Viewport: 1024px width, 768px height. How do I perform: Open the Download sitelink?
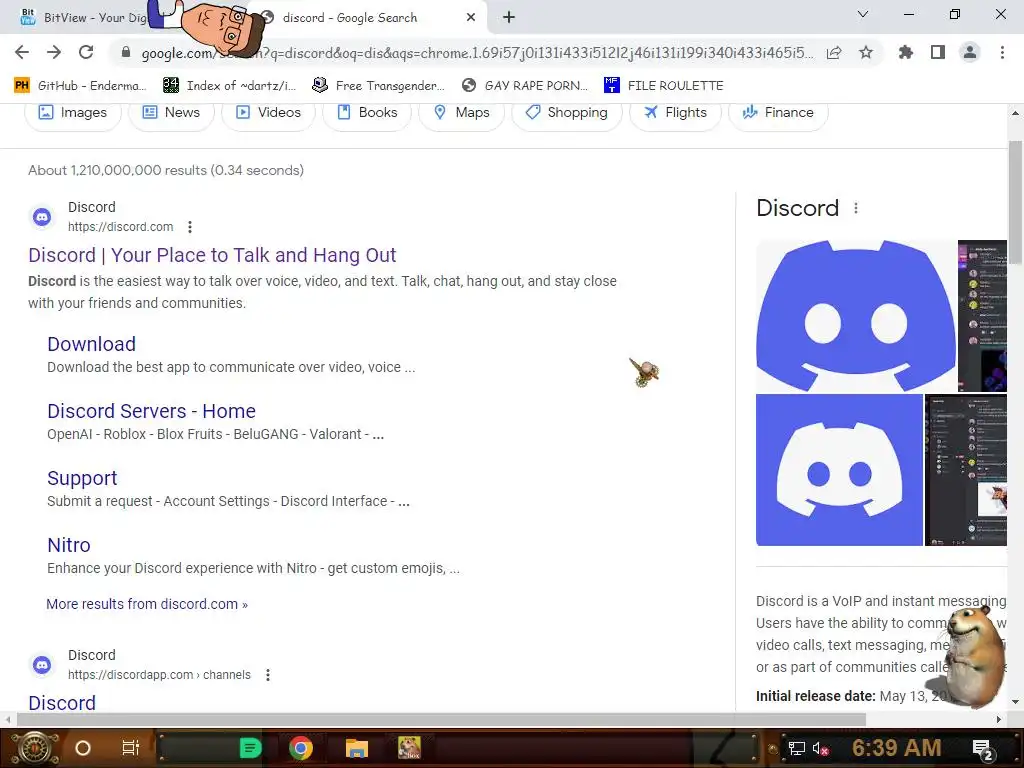91,344
